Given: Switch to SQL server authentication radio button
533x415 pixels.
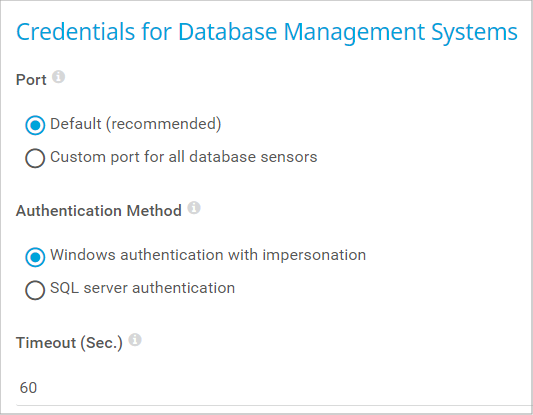Looking at the screenshot, I should coord(35,290).
